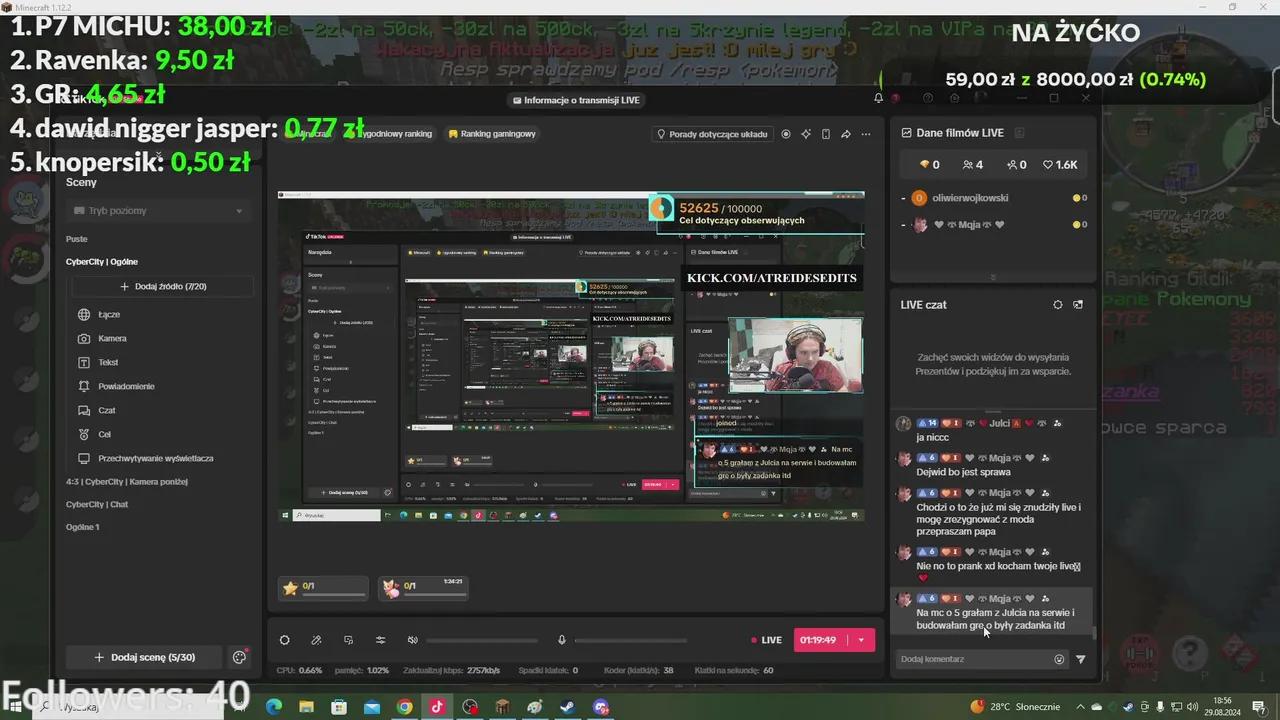Open emoji picker in comment box
This screenshot has width=1280, height=720.
1059,659
